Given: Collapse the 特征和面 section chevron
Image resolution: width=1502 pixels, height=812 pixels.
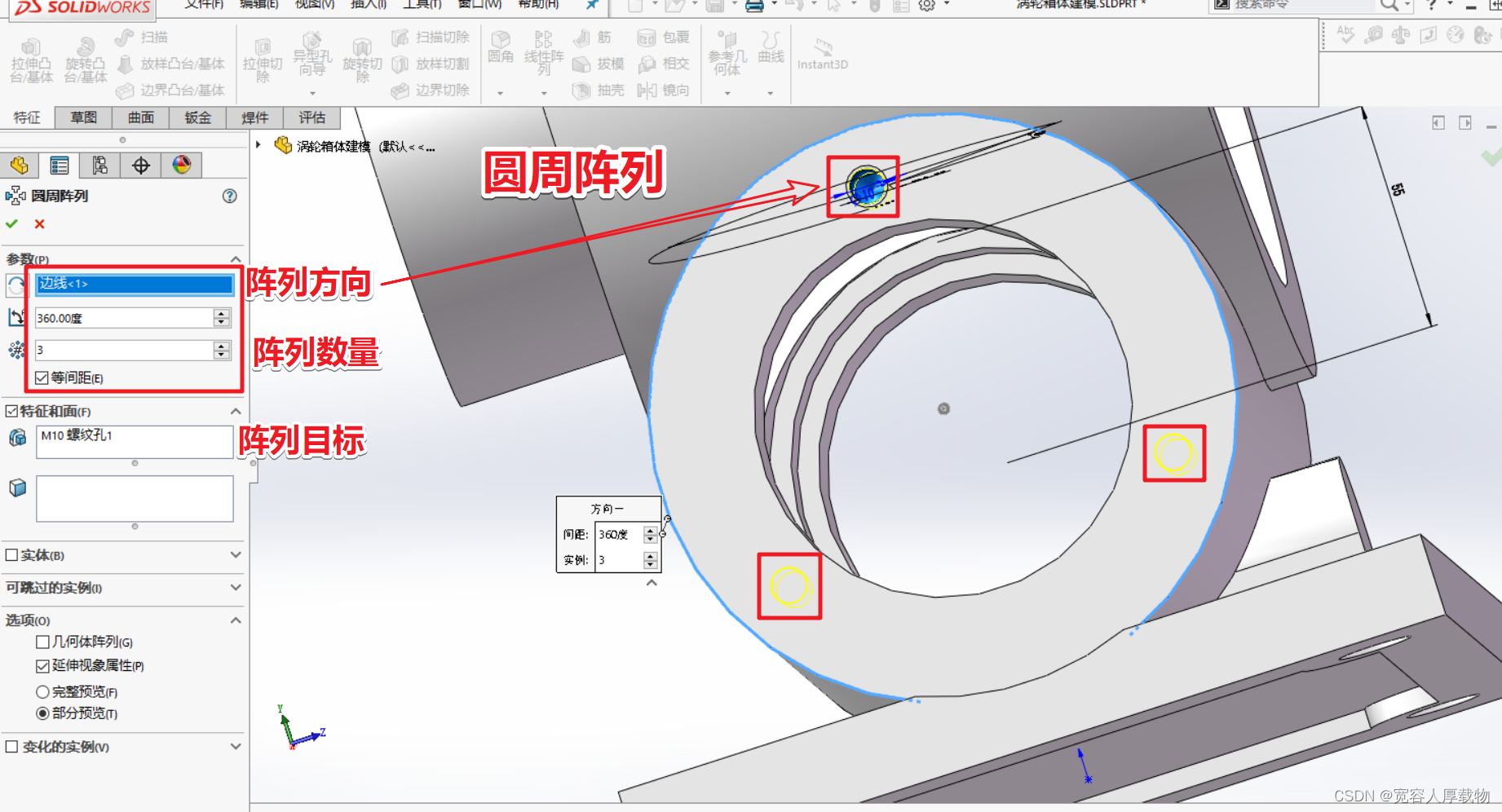Looking at the screenshot, I should coord(236,411).
